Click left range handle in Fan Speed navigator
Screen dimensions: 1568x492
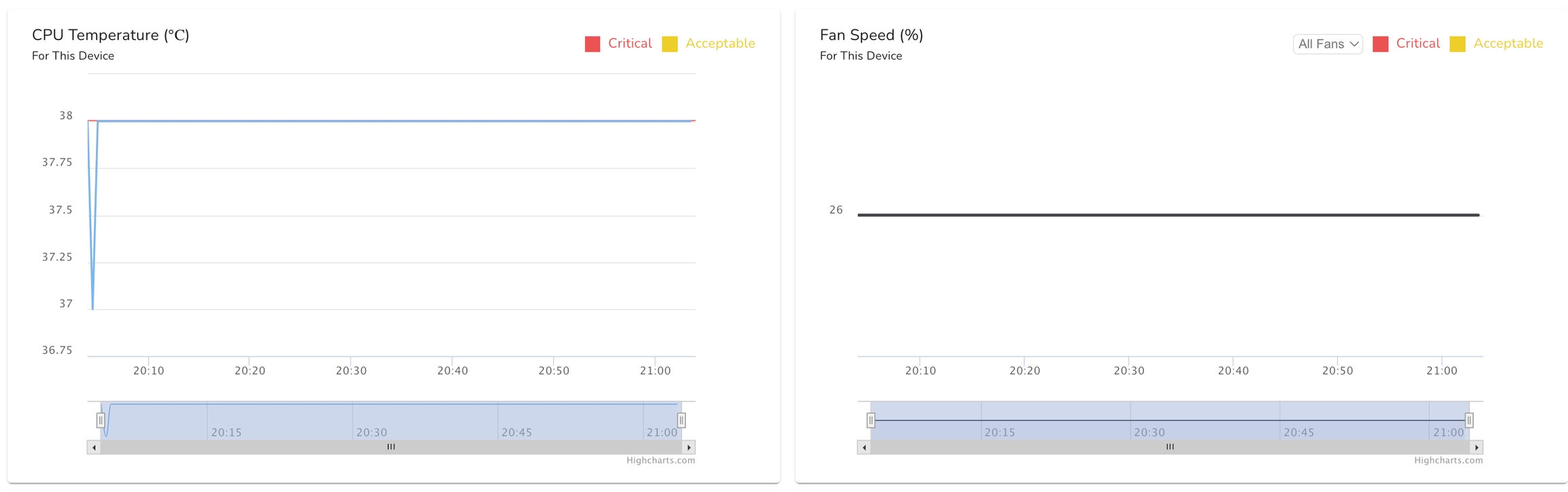[870, 421]
